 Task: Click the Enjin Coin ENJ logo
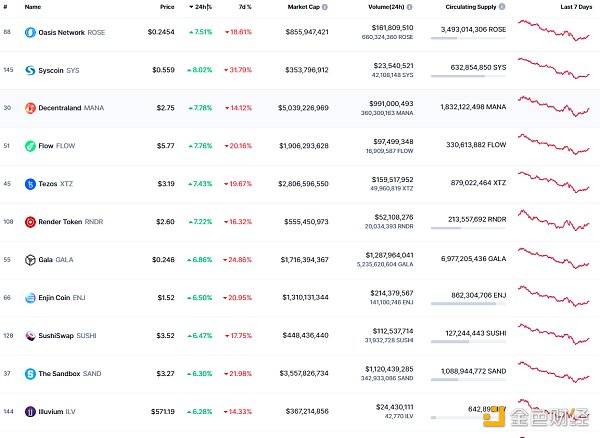pyautogui.click(x=30, y=297)
